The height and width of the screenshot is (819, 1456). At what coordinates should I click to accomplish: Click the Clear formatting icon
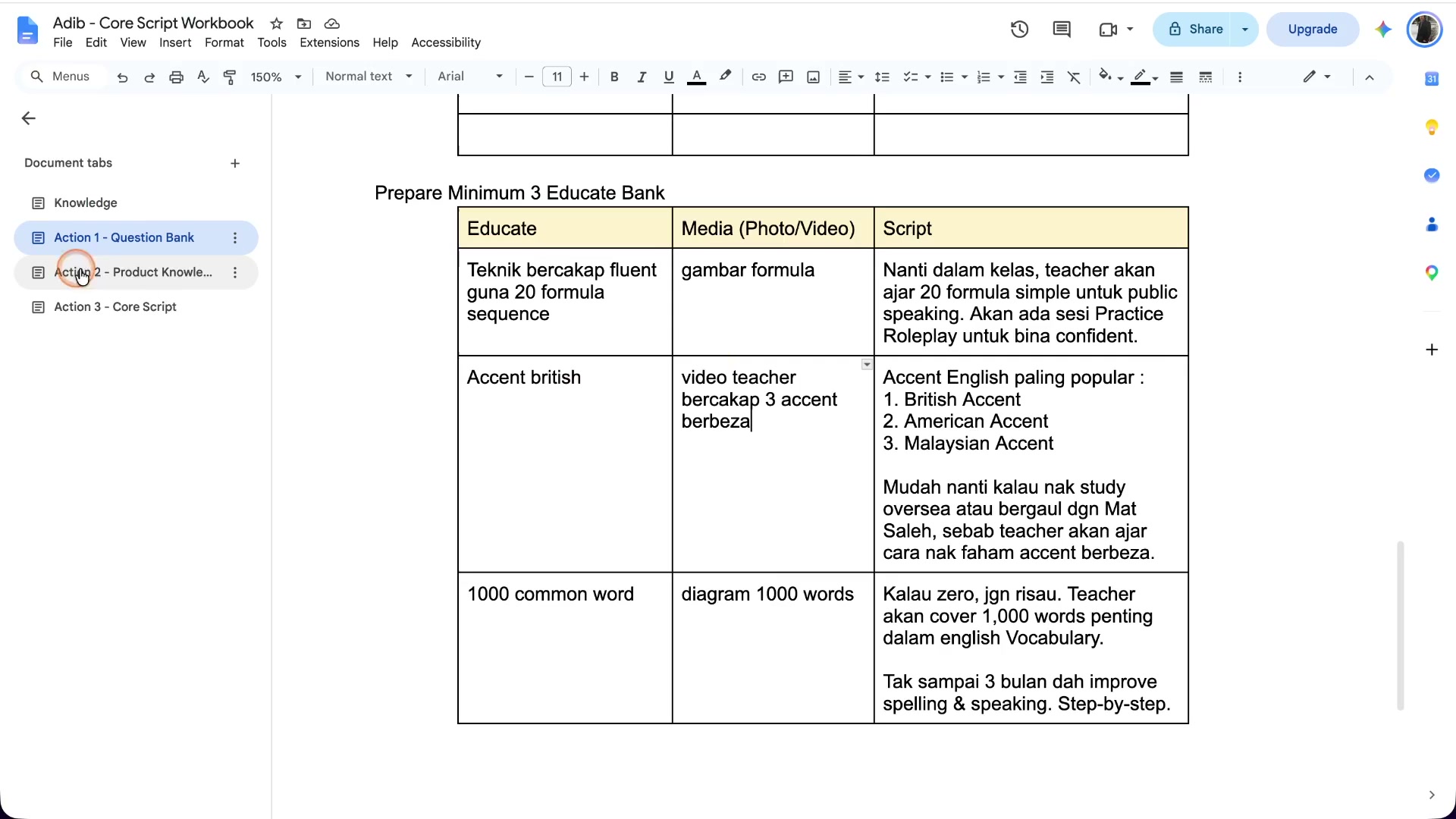(x=1074, y=77)
